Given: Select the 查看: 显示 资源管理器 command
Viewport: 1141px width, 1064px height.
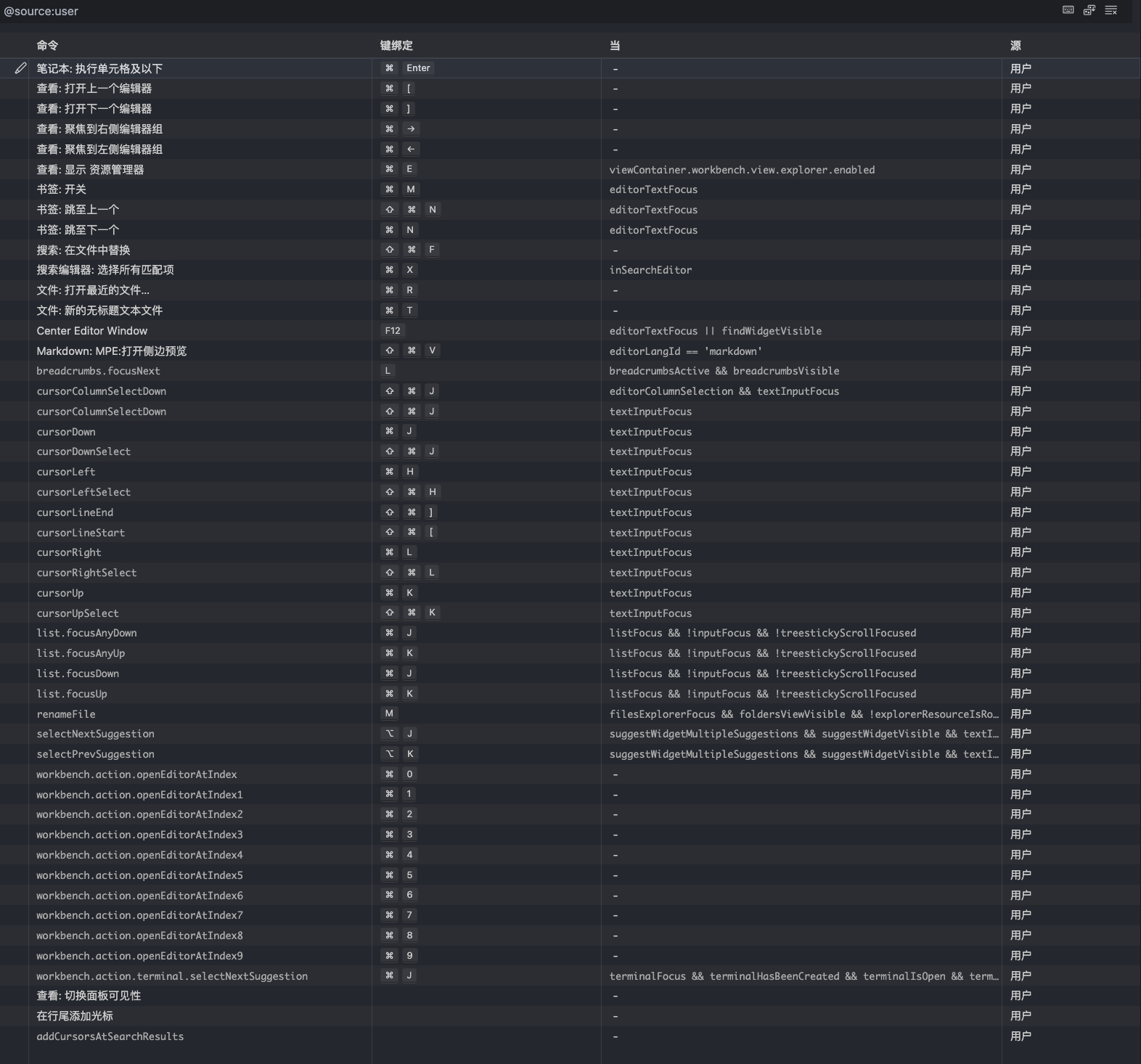Looking at the screenshot, I should 90,170.
